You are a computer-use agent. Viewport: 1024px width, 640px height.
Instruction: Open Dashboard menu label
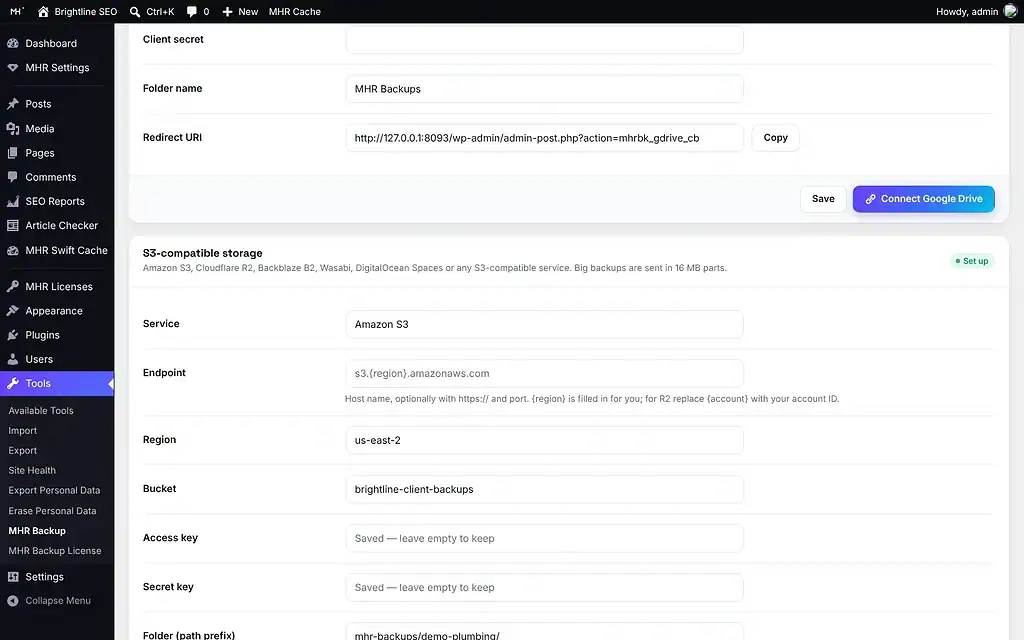tap(51, 43)
